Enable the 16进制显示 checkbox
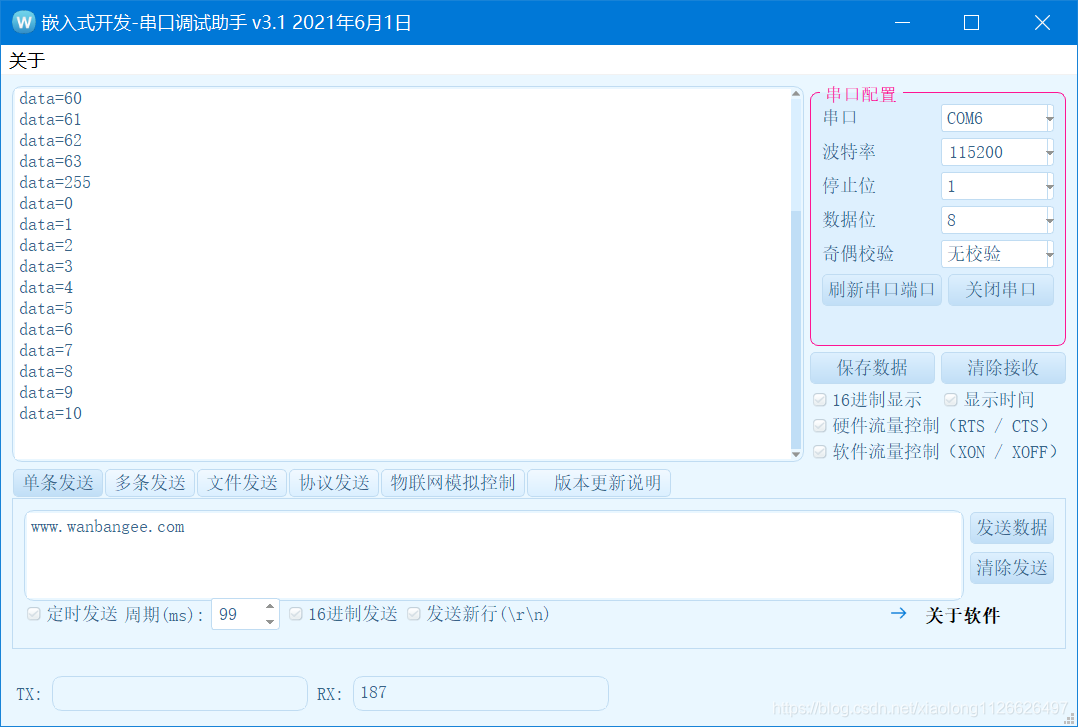Screen dimensions: 1078x727 (819, 398)
